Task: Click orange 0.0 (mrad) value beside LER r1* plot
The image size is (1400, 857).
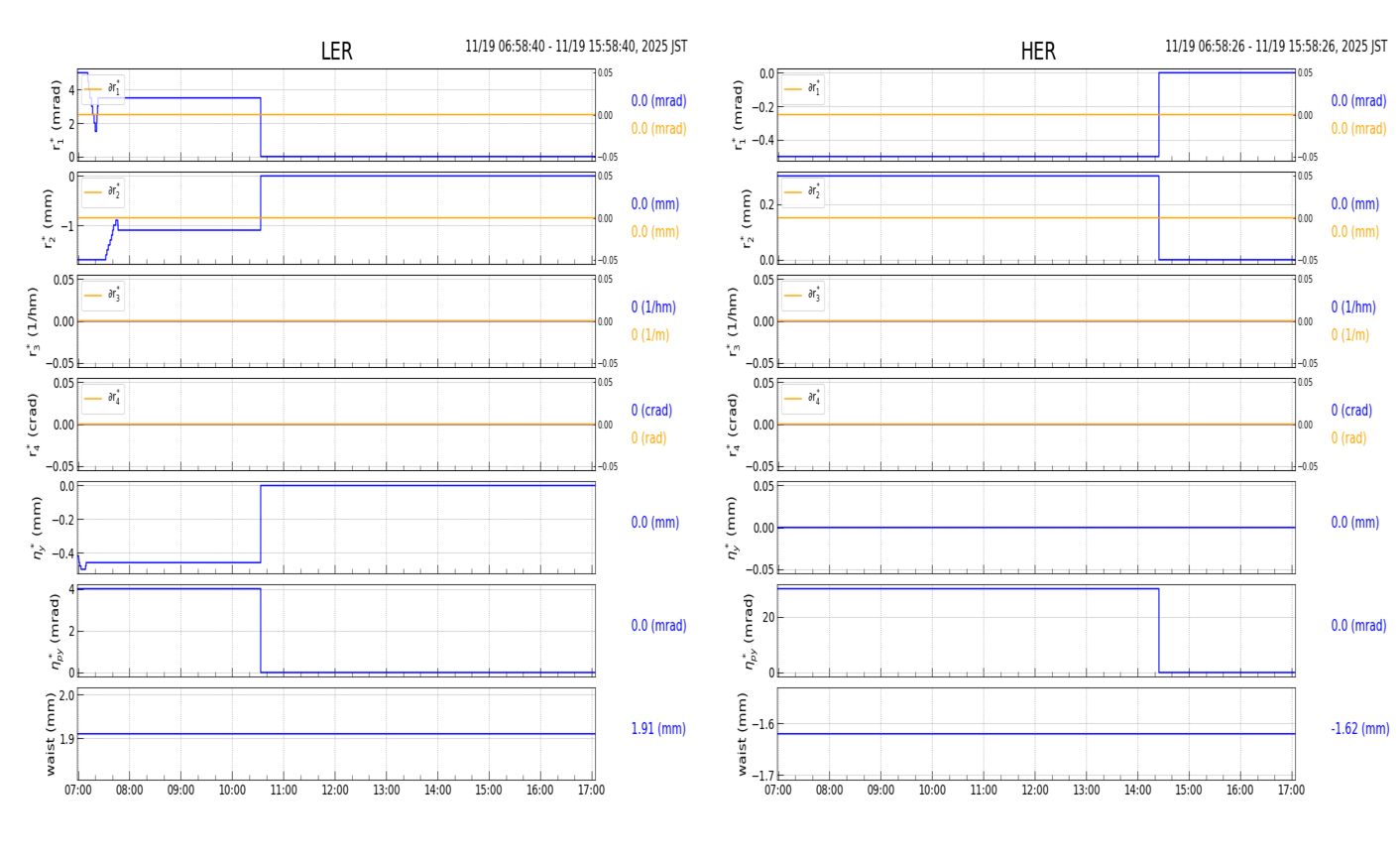Action: click(x=658, y=129)
